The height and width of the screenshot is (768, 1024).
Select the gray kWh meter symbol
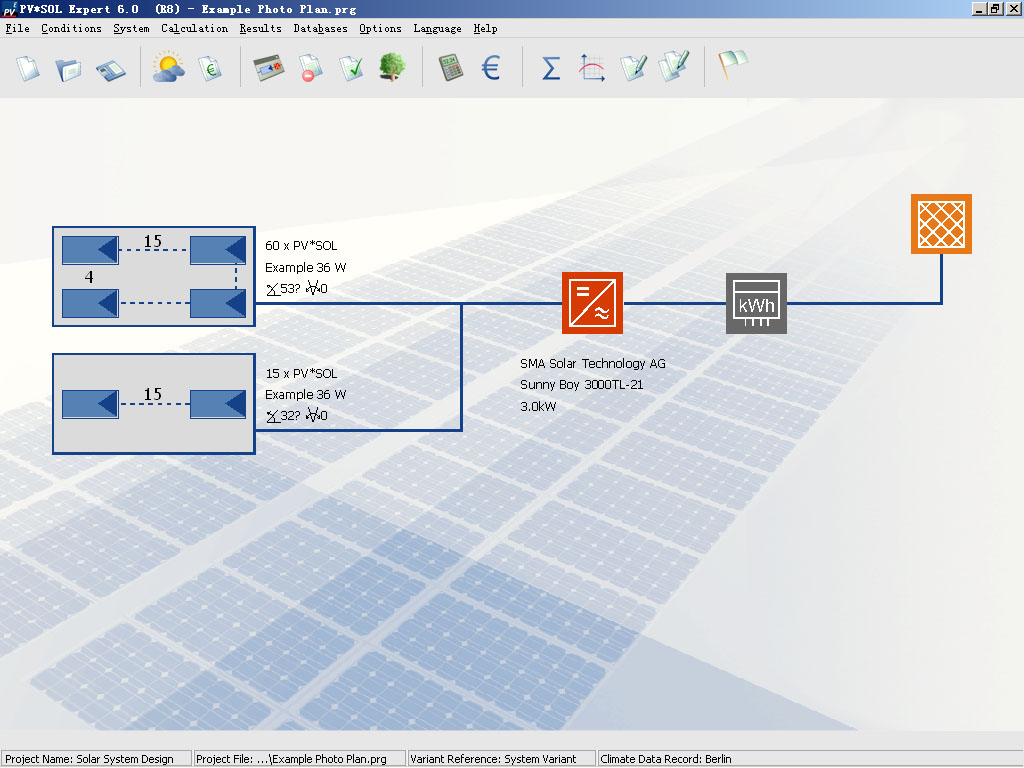pyautogui.click(x=756, y=303)
